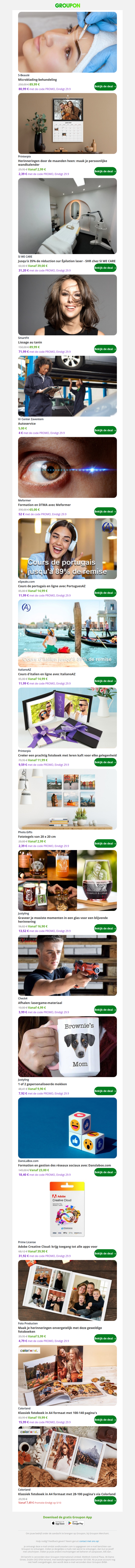Click Fotoregels van 20 x 20 cm title
Viewport: 135px width, 1568px height.
click(36, 836)
